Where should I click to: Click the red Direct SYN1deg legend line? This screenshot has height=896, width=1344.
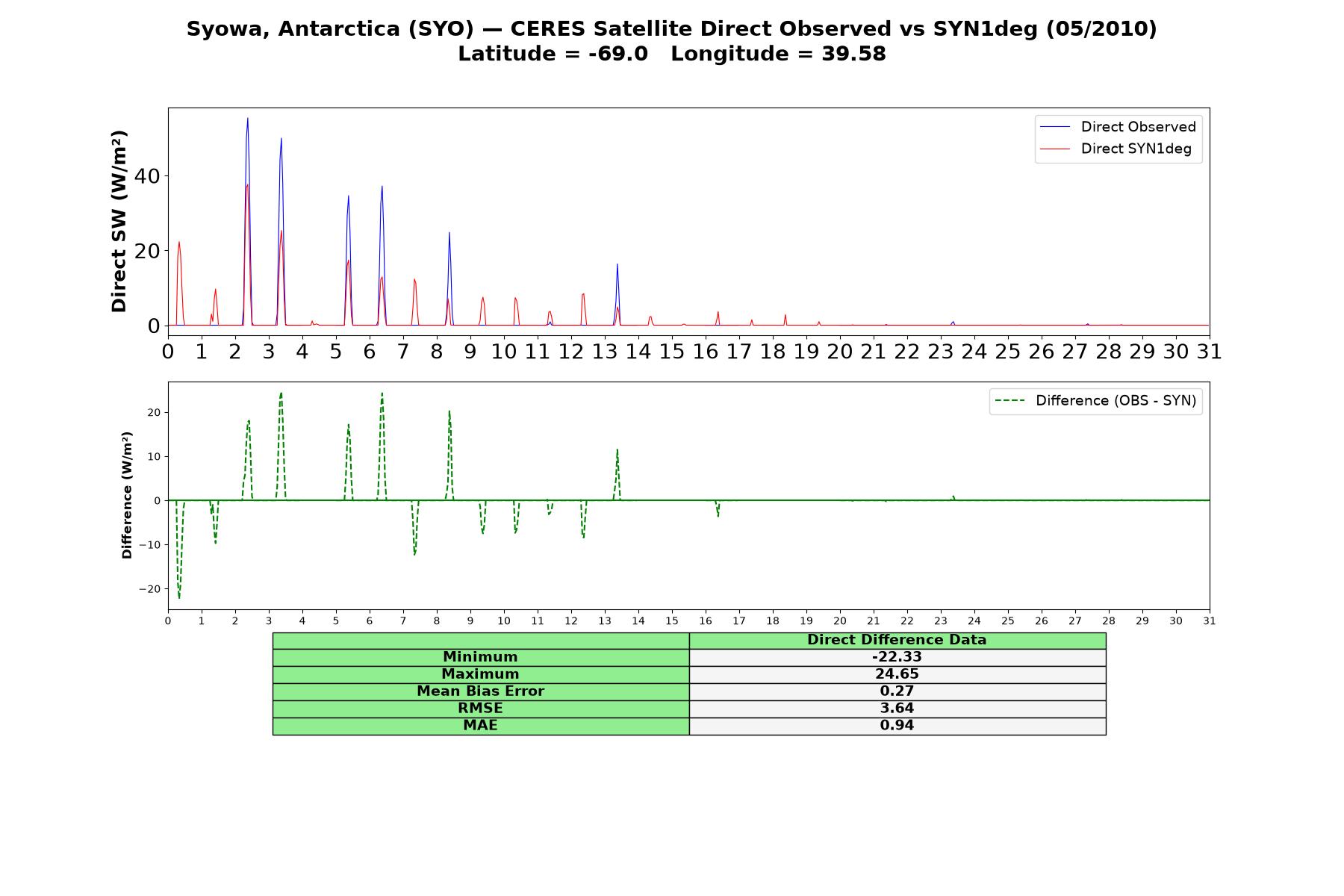(1055, 149)
